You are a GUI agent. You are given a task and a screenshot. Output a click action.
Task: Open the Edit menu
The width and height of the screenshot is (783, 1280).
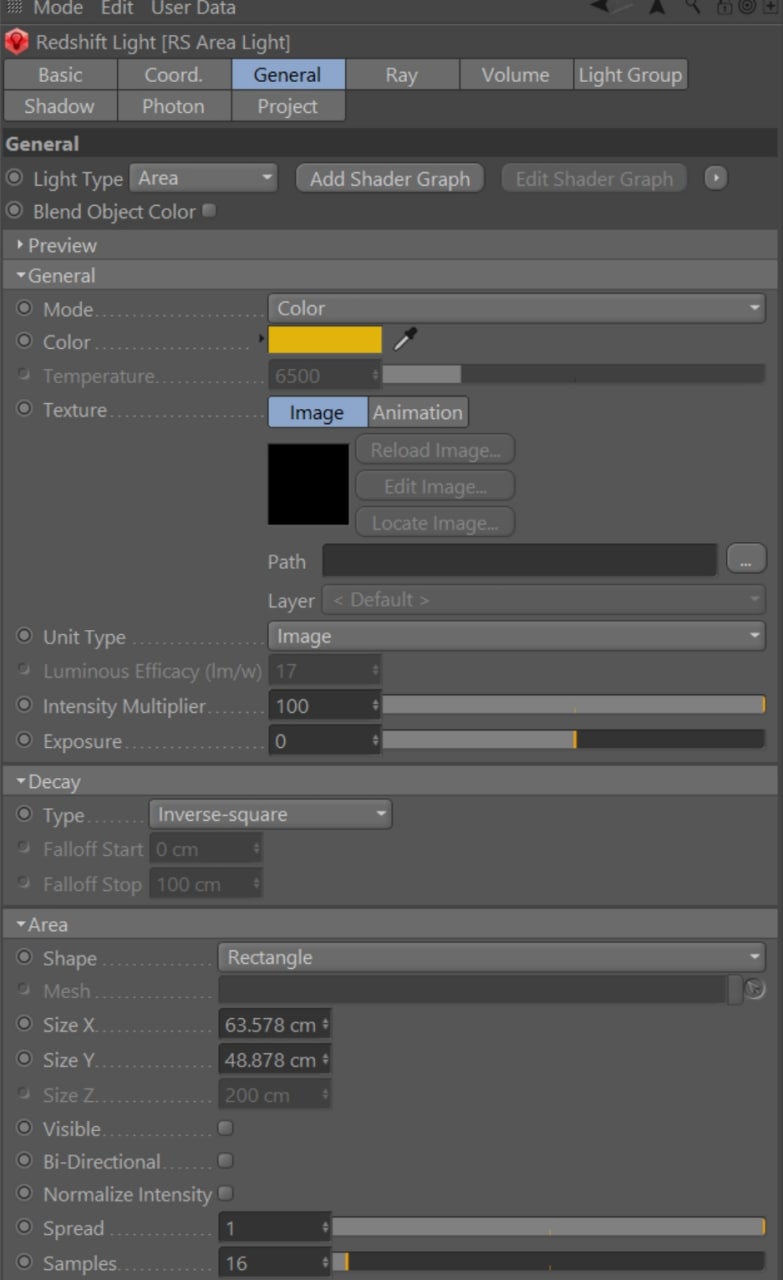pyautogui.click(x=117, y=8)
